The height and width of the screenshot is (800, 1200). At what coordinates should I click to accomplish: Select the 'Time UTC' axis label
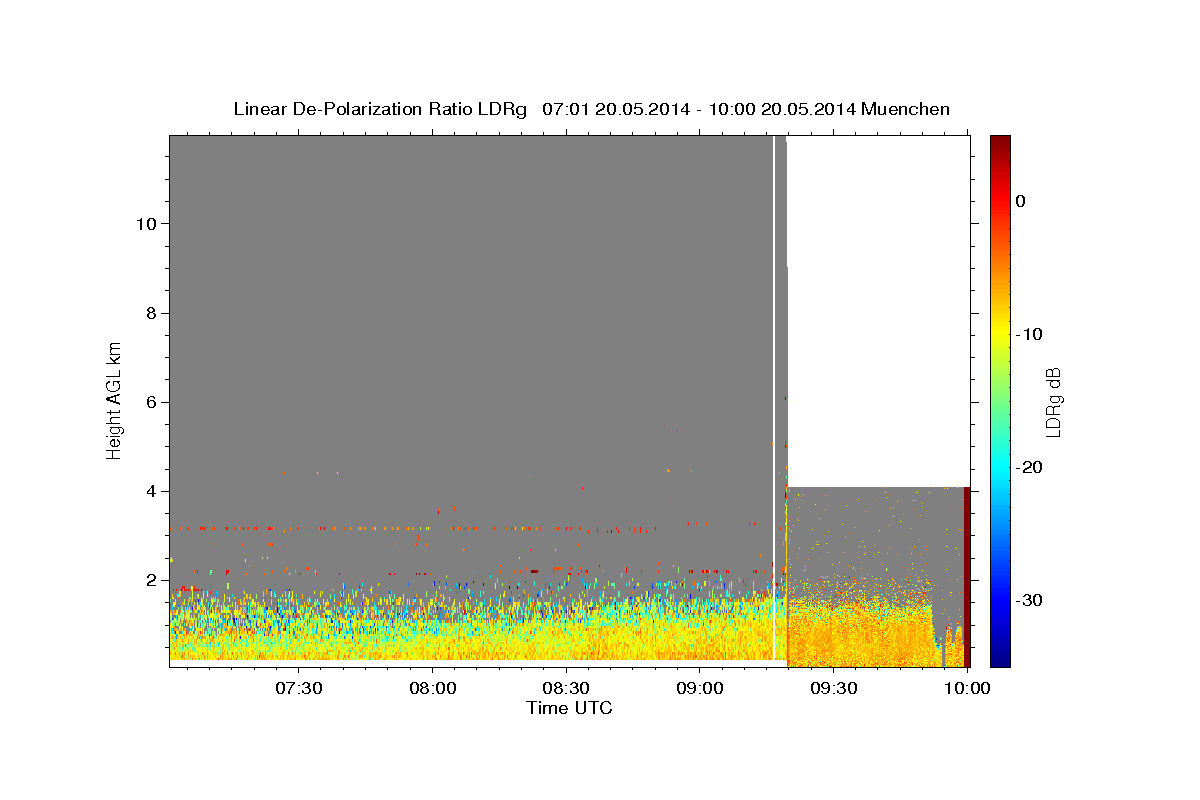(x=569, y=708)
